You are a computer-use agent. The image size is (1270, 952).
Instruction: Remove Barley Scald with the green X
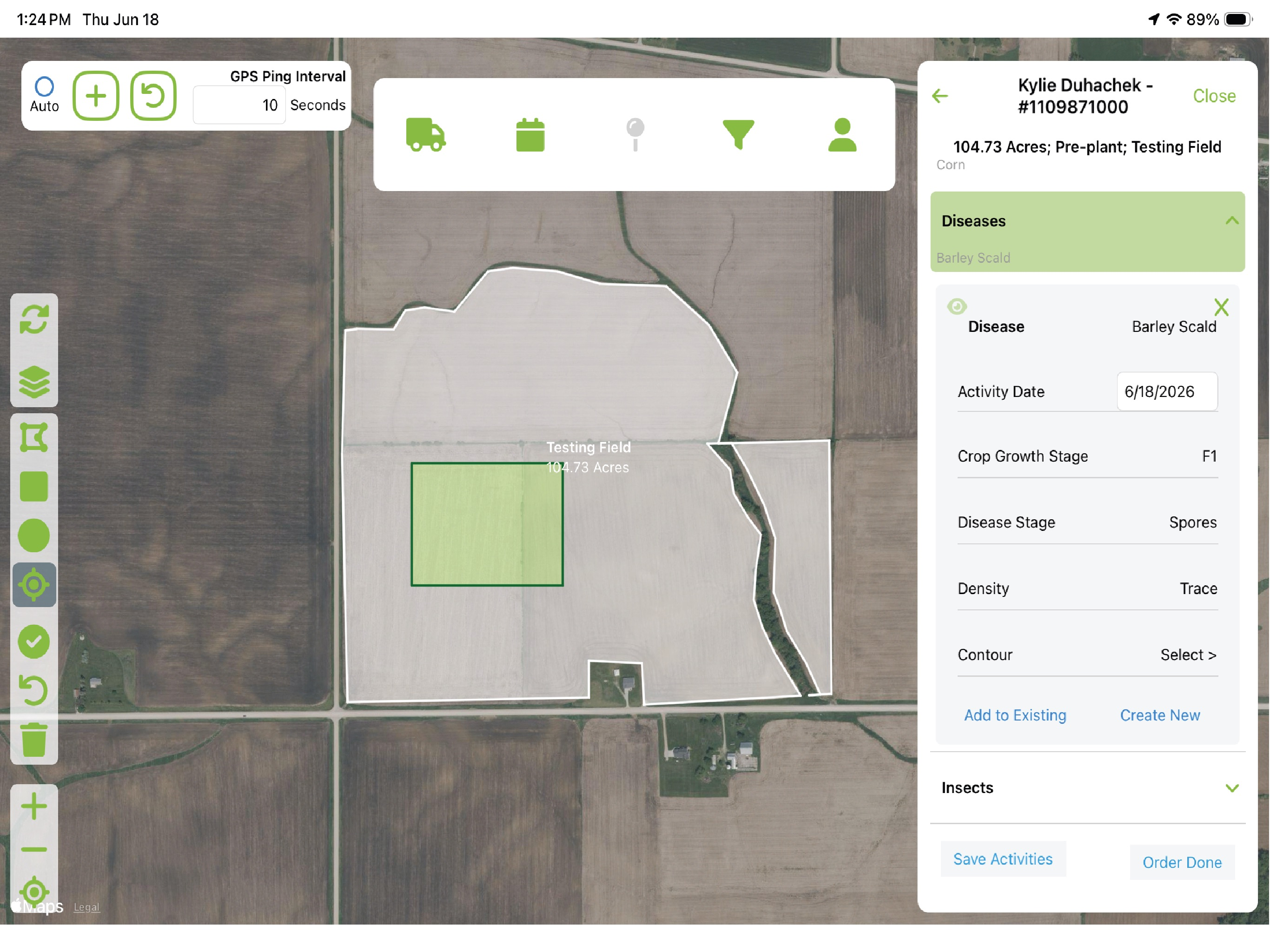pos(1221,307)
